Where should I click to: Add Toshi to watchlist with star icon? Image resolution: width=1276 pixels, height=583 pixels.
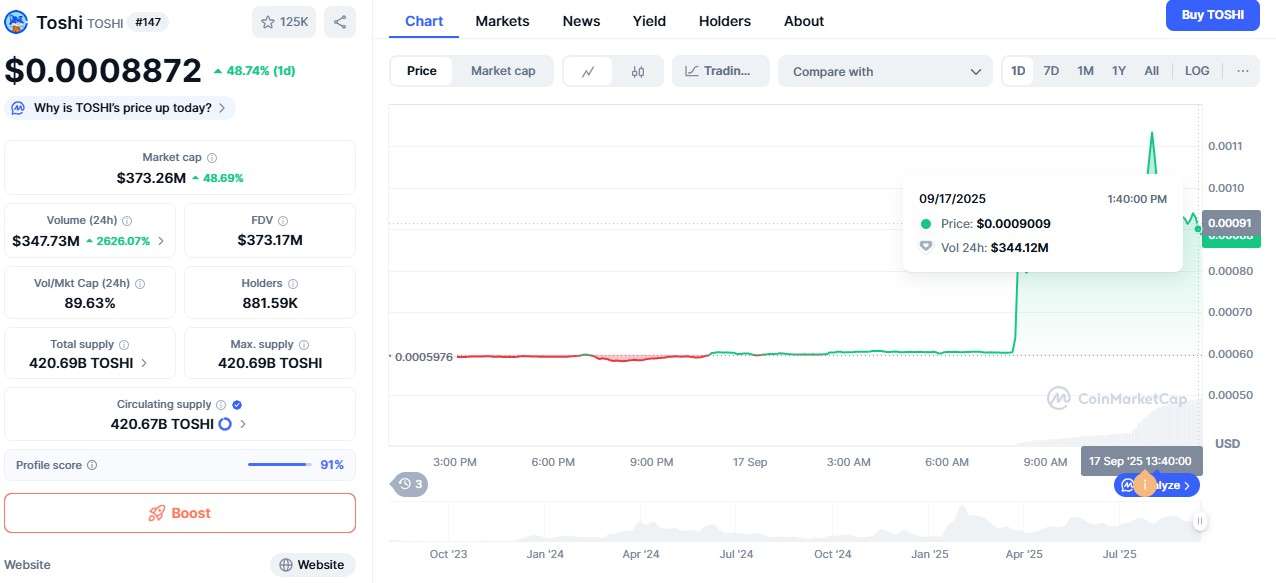pyautogui.click(x=284, y=22)
